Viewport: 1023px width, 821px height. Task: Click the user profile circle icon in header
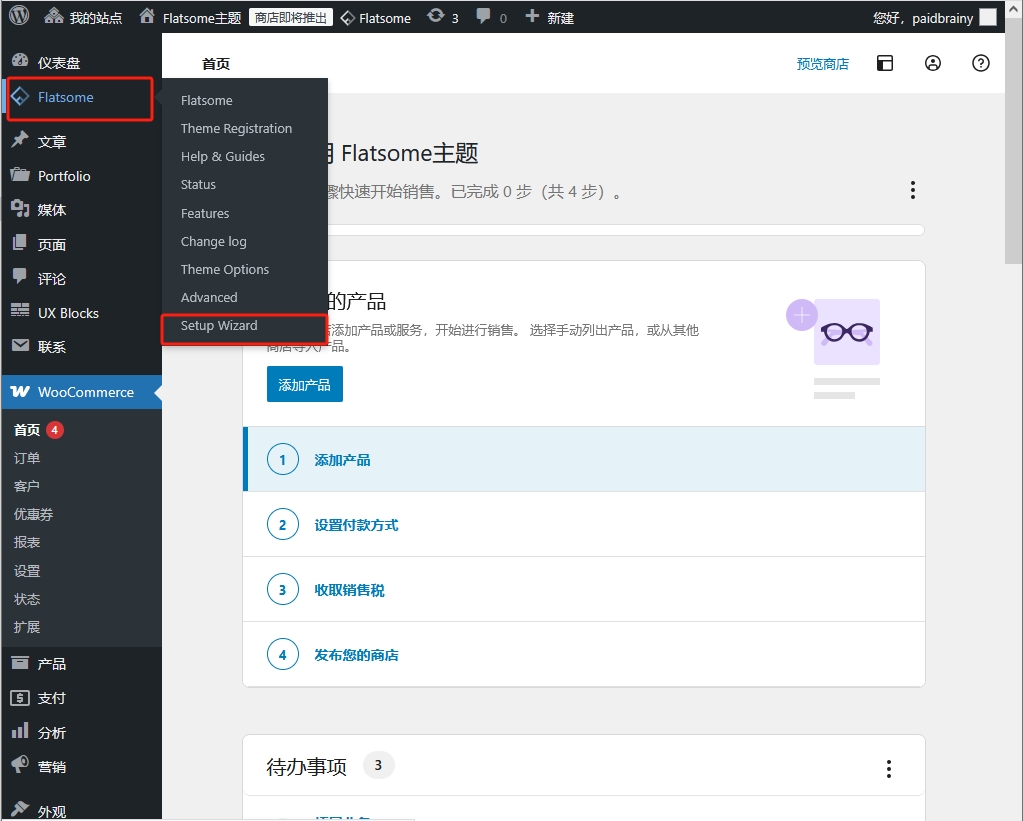(933, 63)
